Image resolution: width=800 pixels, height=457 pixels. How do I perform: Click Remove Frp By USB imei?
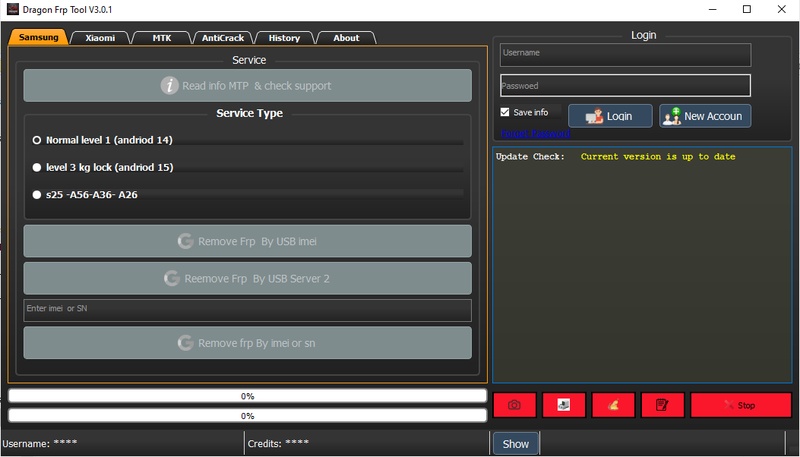point(247,241)
